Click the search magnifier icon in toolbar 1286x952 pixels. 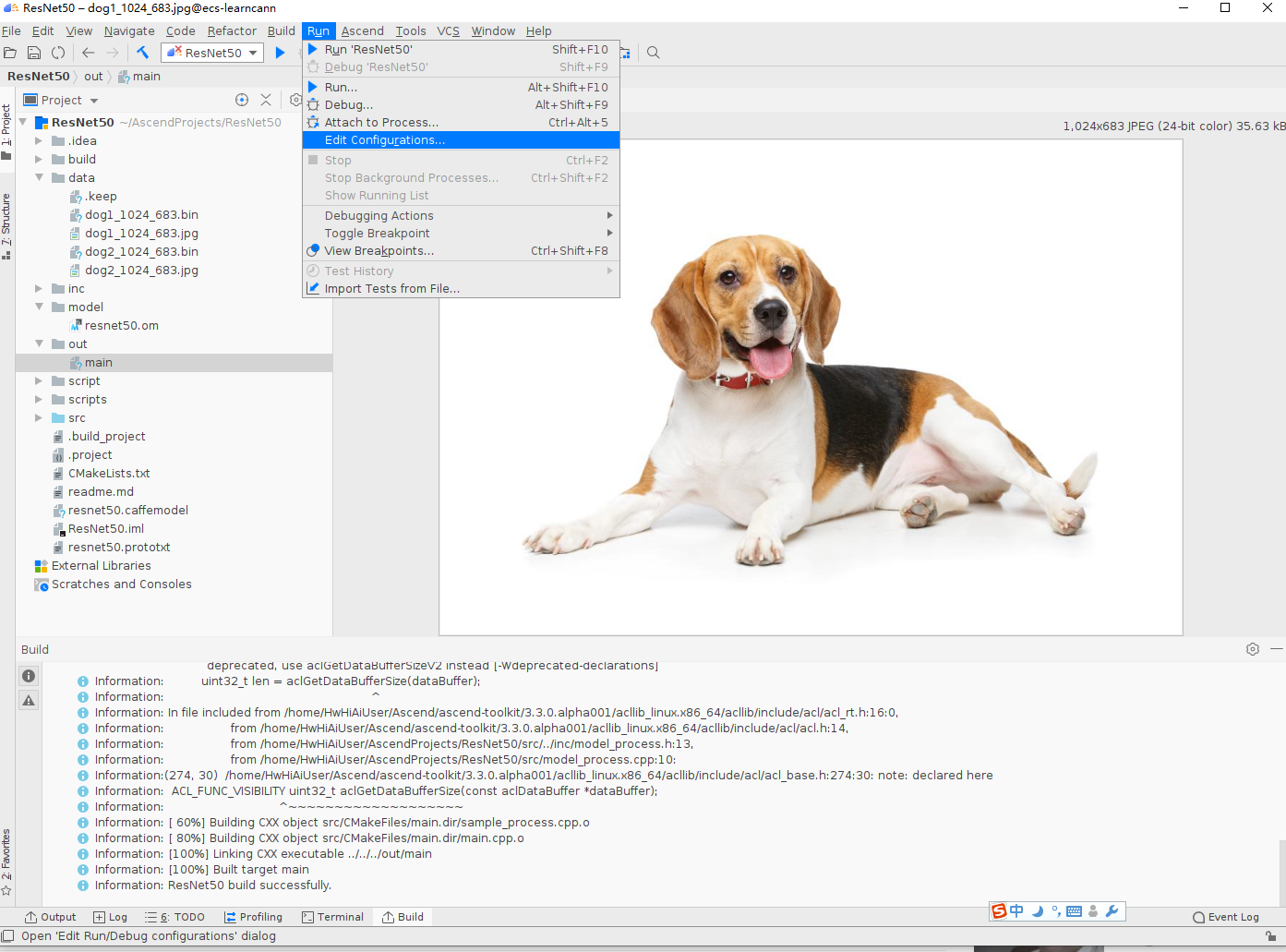click(653, 53)
